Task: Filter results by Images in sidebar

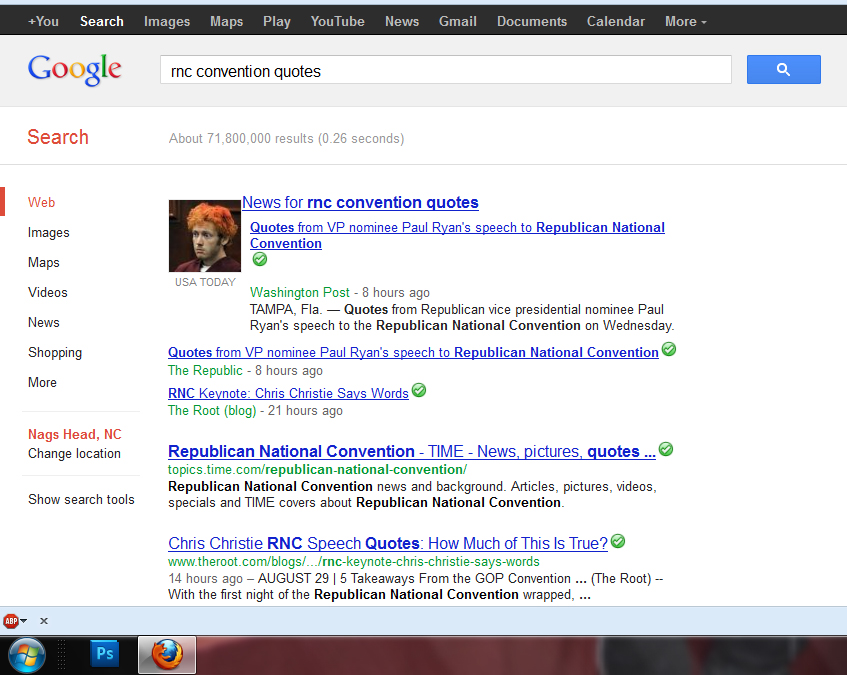Action: click(49, 233)
